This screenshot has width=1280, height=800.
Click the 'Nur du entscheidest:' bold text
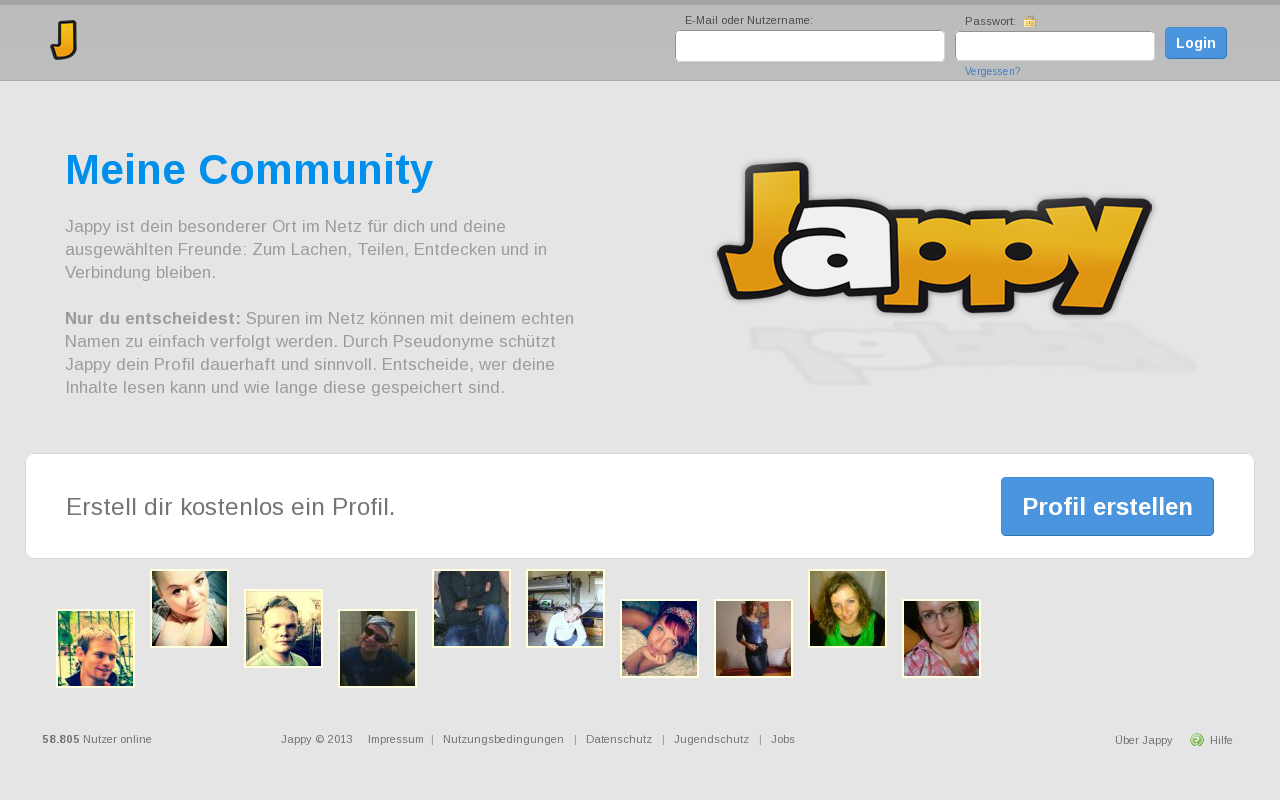click(x=153, y=318)
